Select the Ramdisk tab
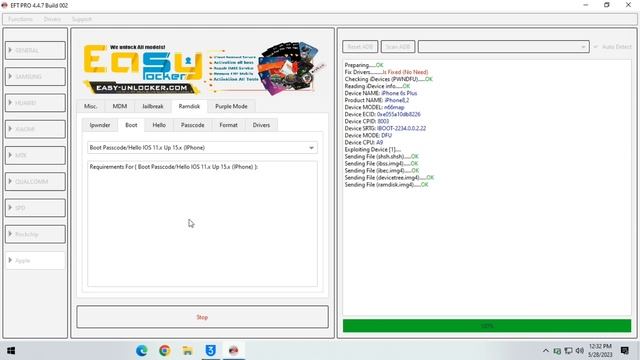640x360 pixels. point(189,106)
